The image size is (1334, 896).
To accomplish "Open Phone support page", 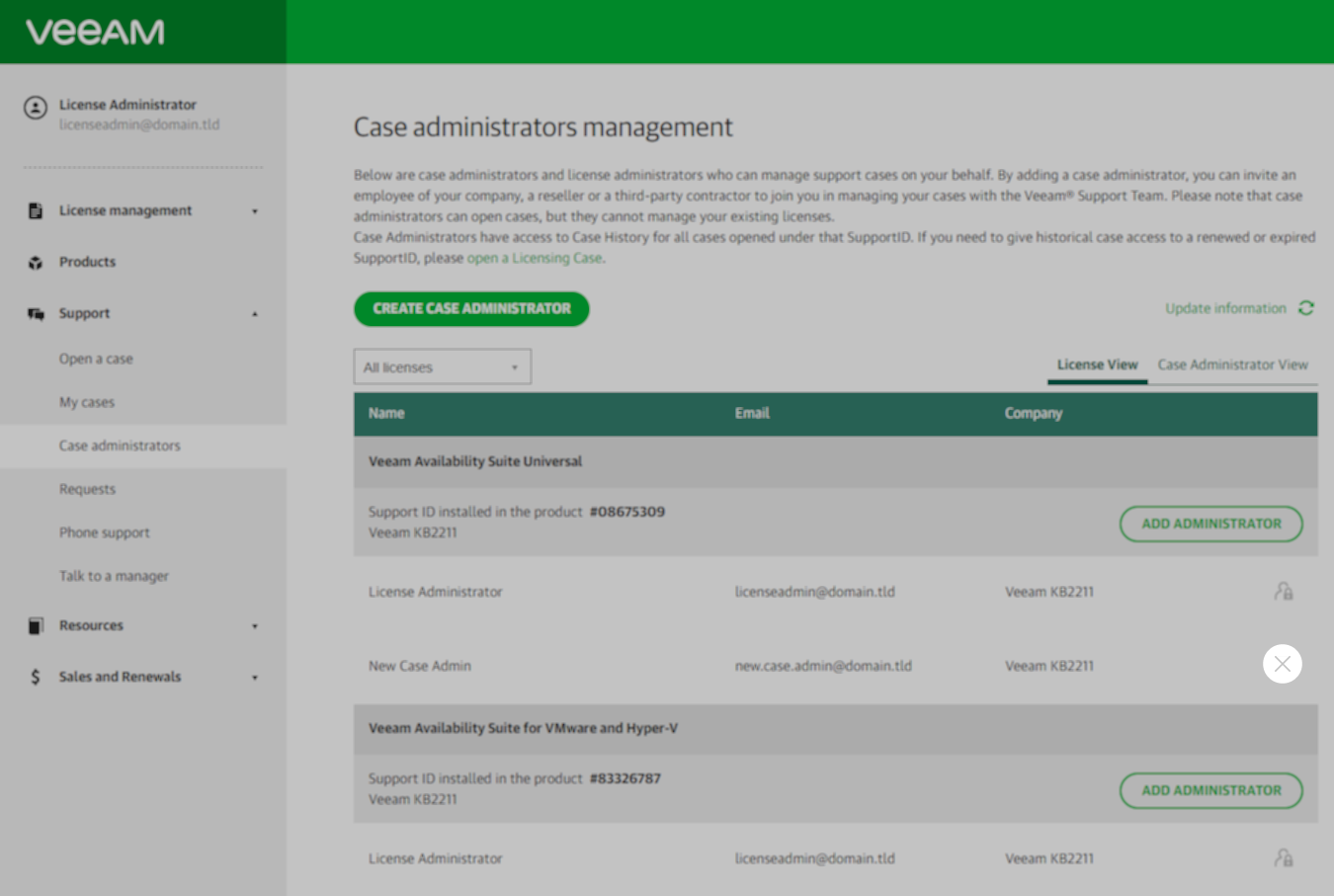I will pyautogui.click(x=104, y=532).
